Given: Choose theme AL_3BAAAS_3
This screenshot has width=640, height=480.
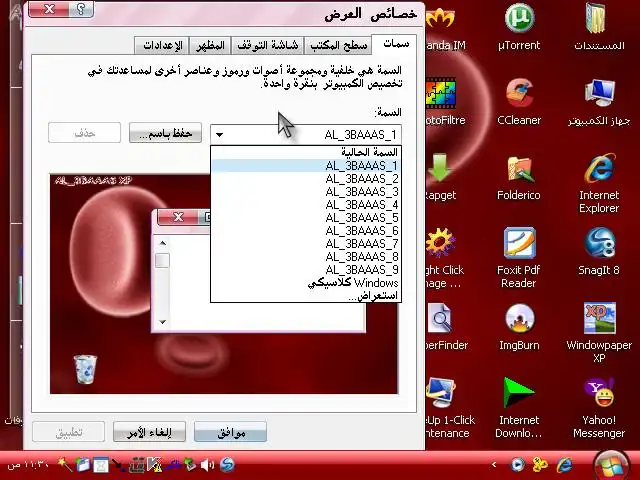Looking at the screenshot, I should (306, 192).
